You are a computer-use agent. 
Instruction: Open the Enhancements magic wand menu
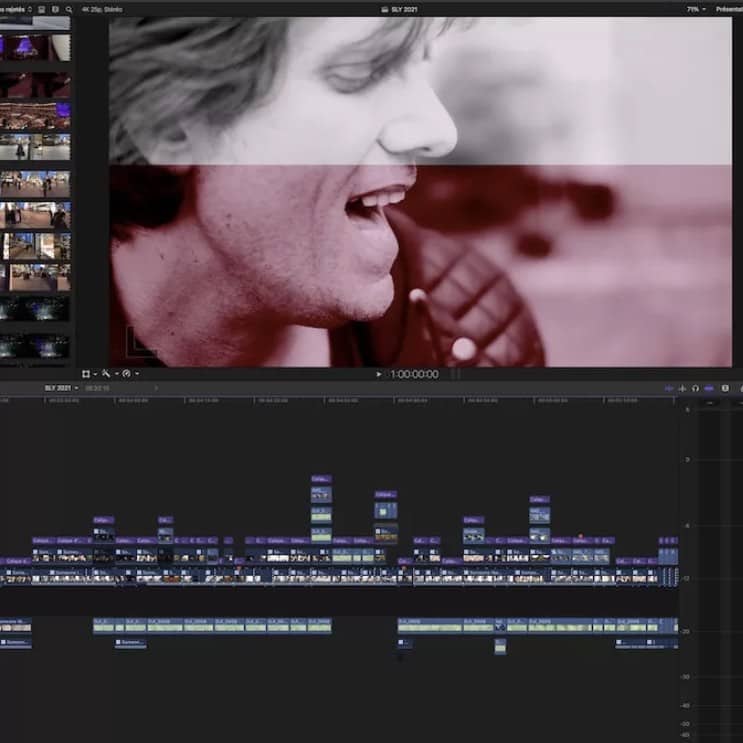click(106, 374)
